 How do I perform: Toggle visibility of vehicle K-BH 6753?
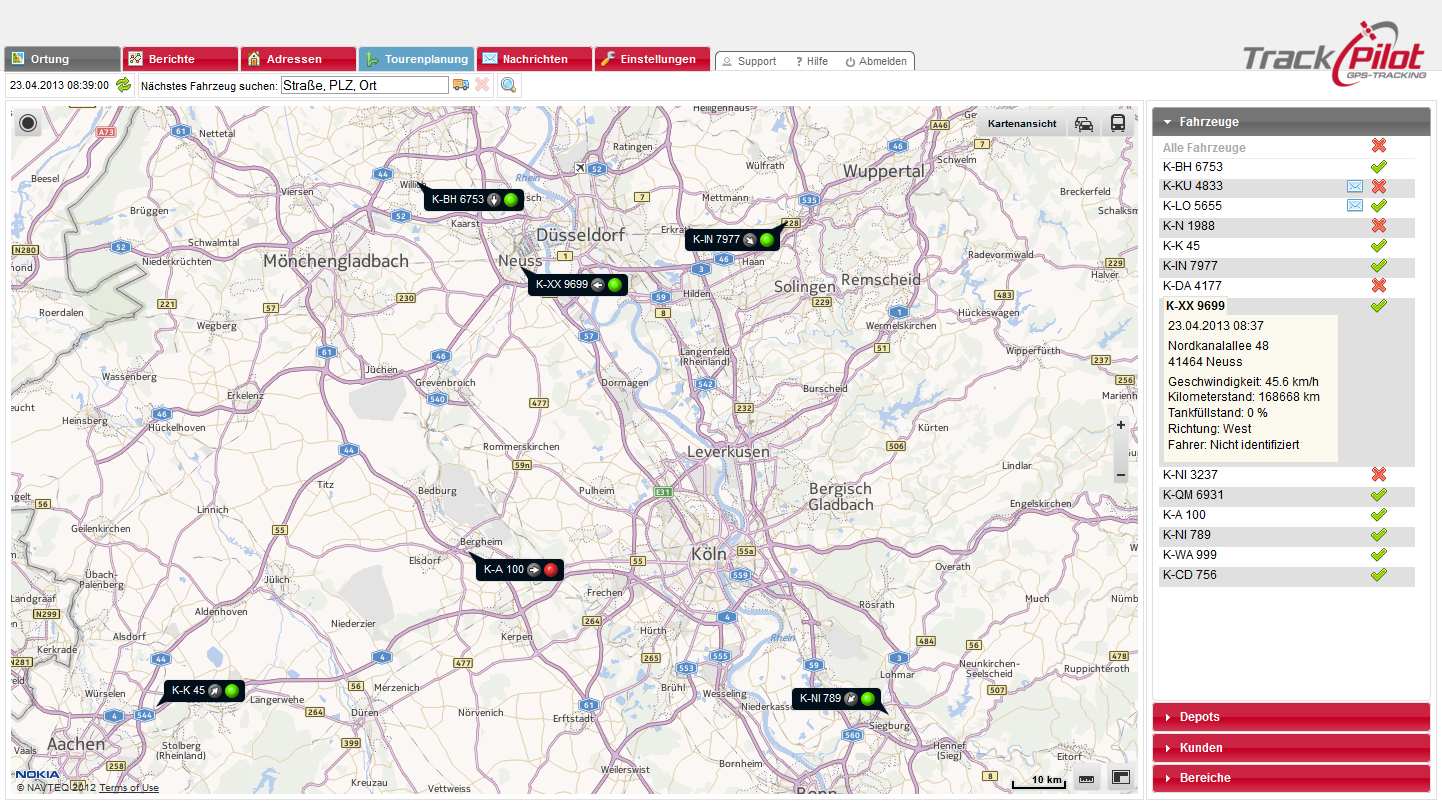pos(1379,167)
